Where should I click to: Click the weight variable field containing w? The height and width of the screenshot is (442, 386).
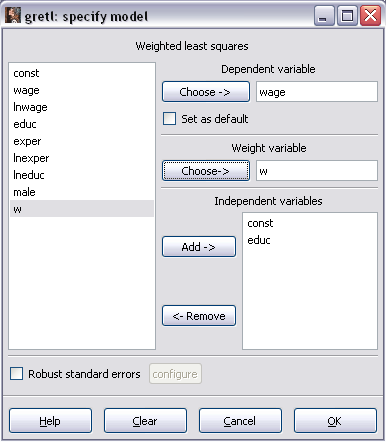click(x=317, y=171)
